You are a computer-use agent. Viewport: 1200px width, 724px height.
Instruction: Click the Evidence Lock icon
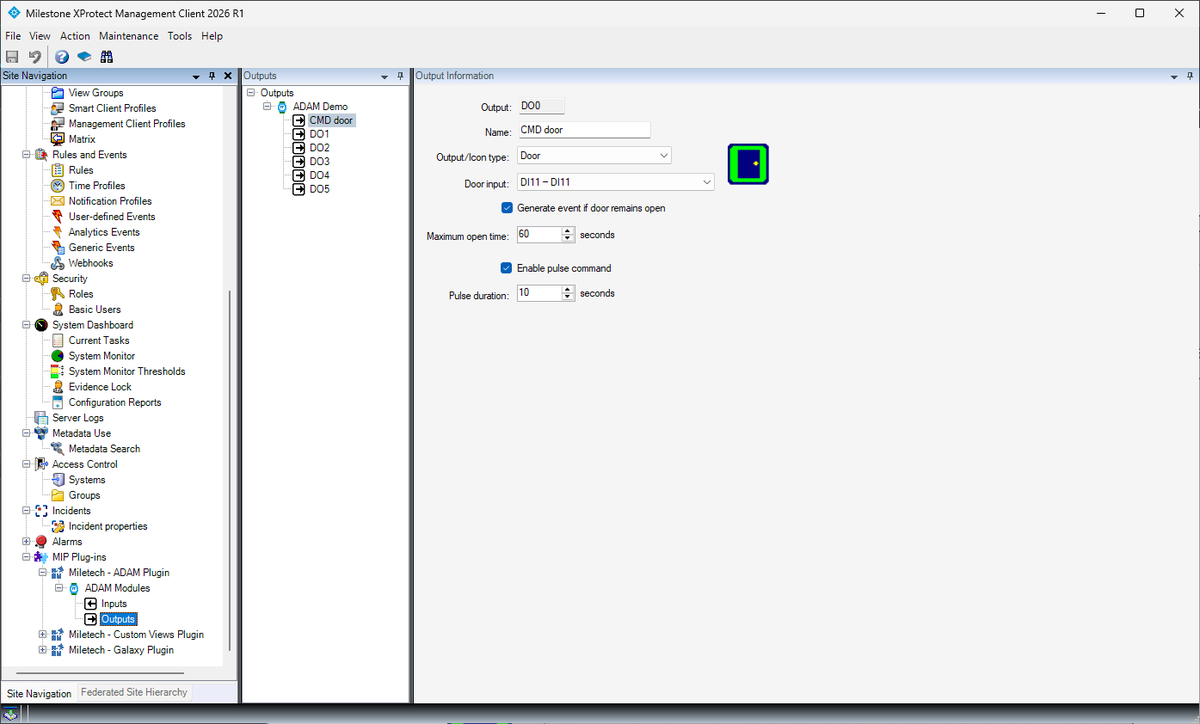57,387
